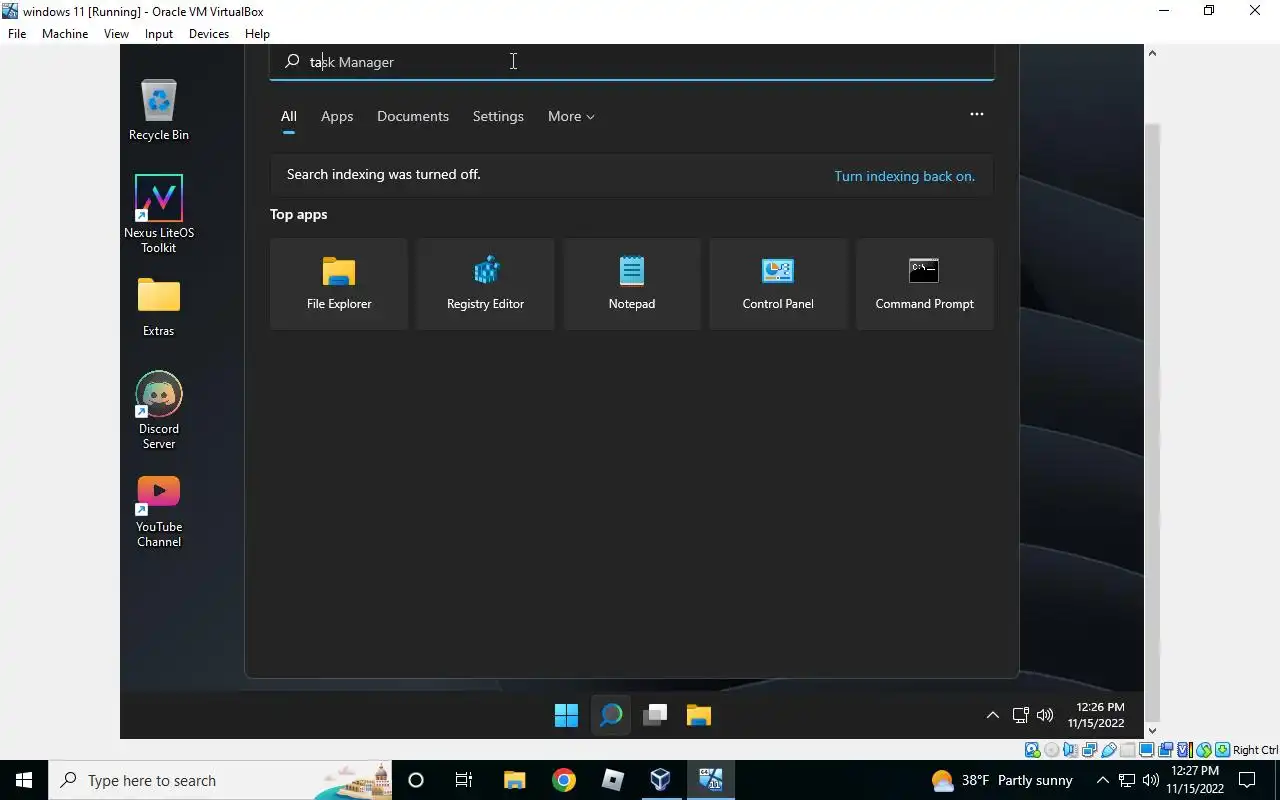This screenshot has width=1280, height=800.
Task: Select the Extras folder on desktop
Action: 158,307
